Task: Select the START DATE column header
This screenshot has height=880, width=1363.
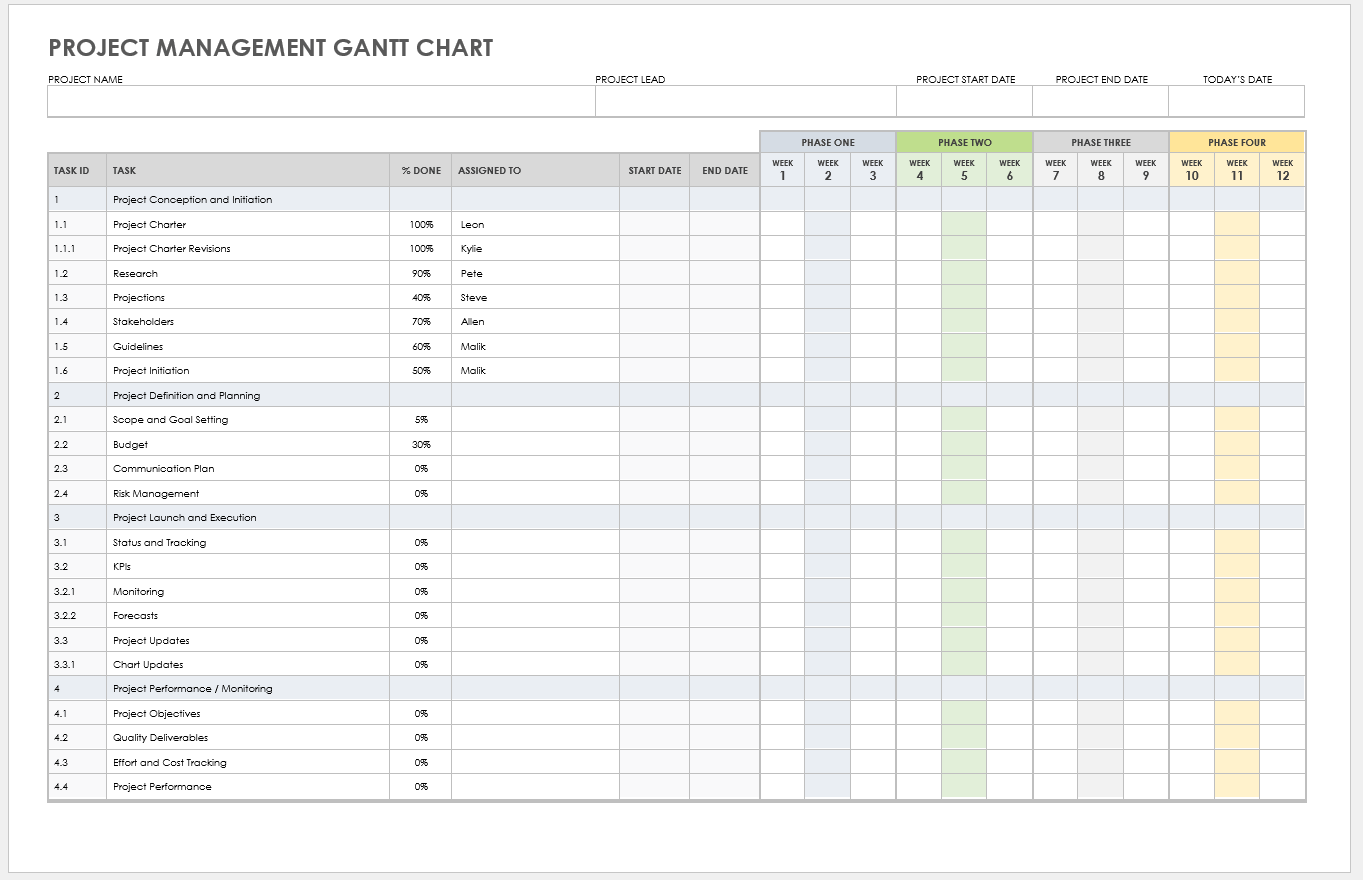Action: 655,170
